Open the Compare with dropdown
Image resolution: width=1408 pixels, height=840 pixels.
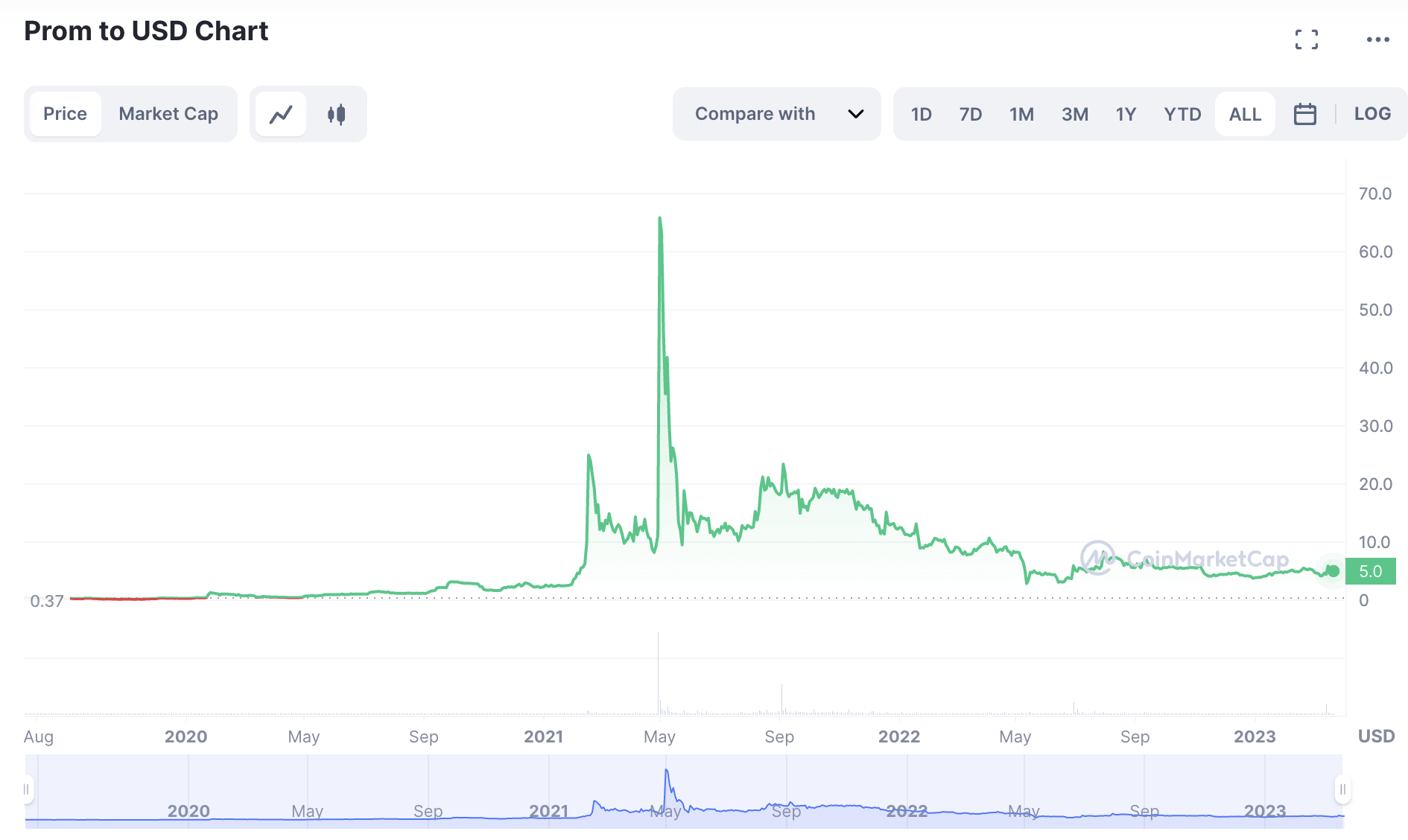pos(755,114)
